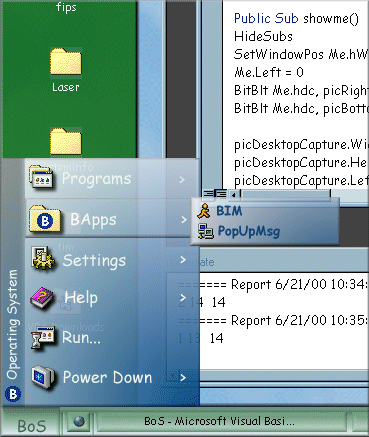The width and height of the screenshot is (369, 437).
Task: Expand the Help submenu arrow
Action: click(183, 298)
